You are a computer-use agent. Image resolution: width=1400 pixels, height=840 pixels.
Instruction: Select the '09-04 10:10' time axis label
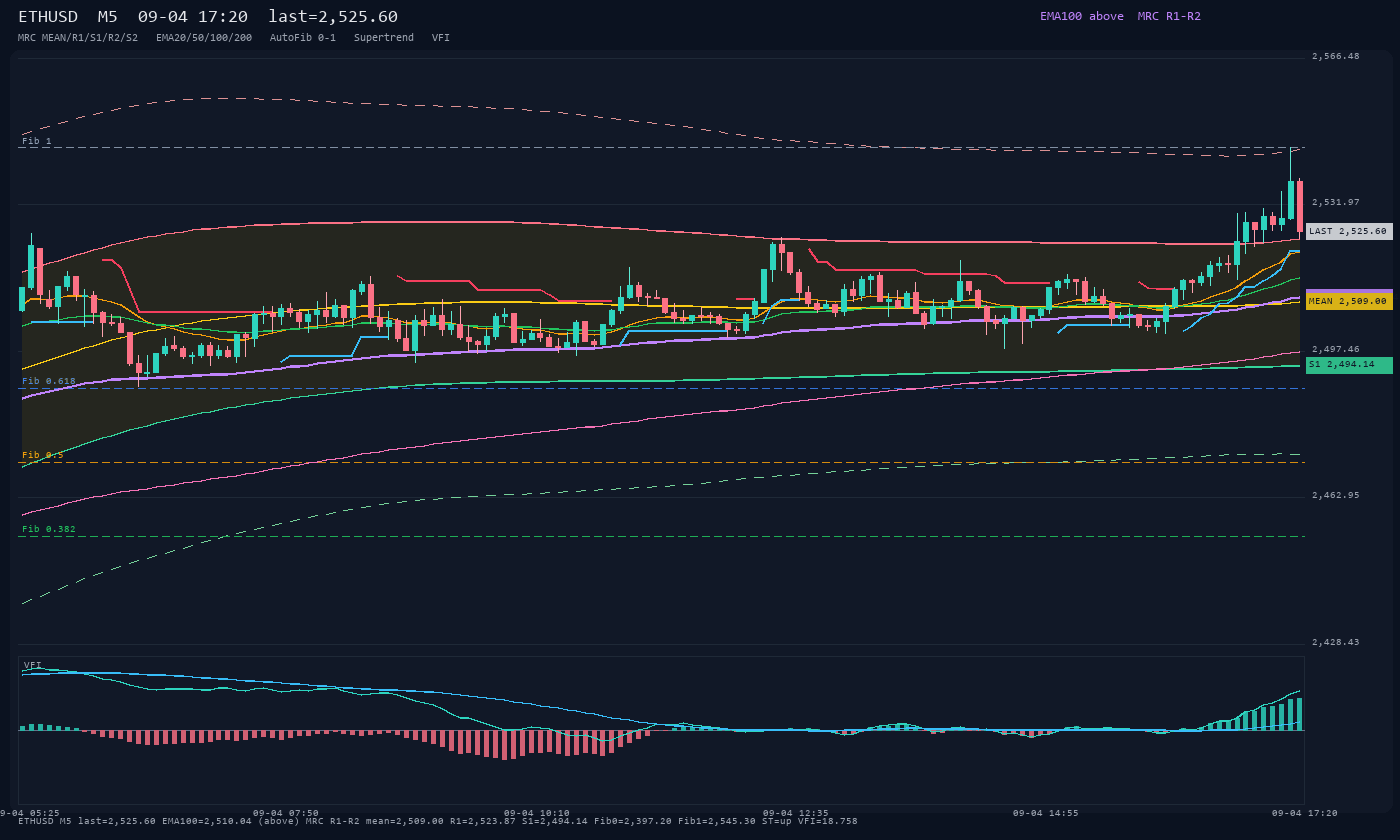pos(537,813)
